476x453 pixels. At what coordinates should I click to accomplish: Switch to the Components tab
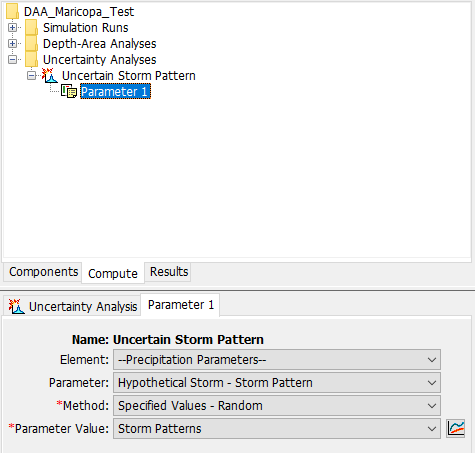point(43,272)
